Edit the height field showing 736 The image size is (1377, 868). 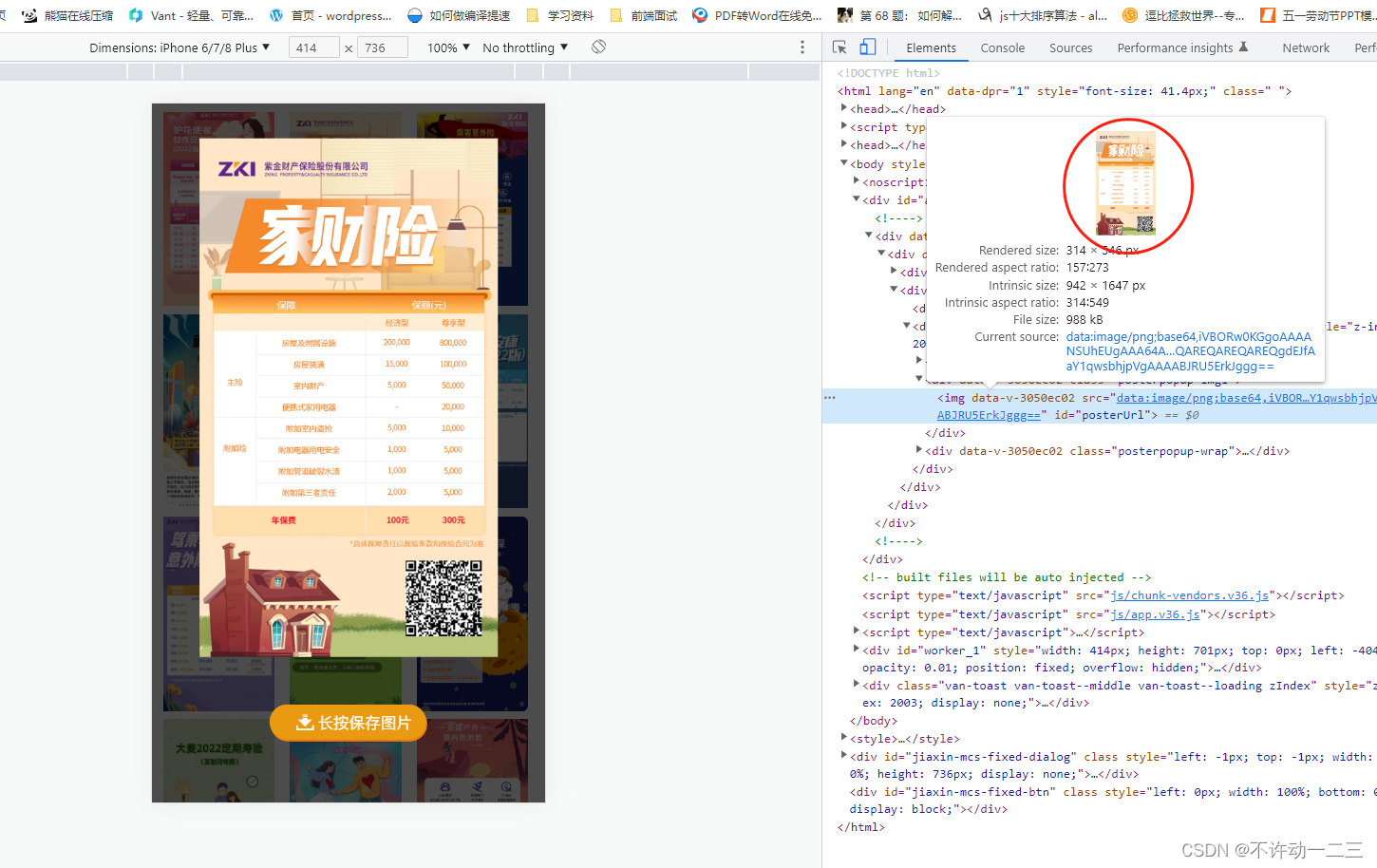point(383,47)
